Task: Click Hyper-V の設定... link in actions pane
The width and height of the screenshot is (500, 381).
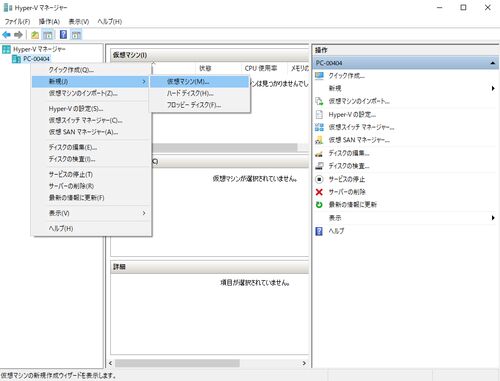Action: pos(352,115)
